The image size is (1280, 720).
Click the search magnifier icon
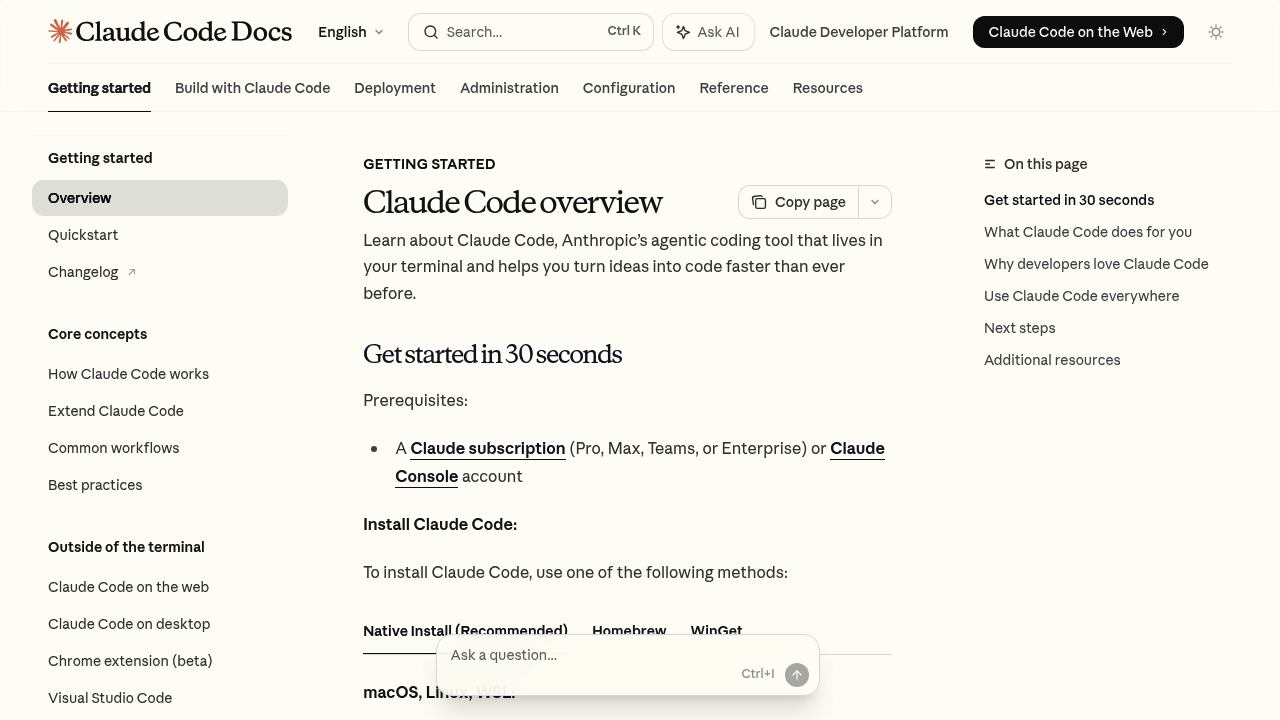coord(431,32)
